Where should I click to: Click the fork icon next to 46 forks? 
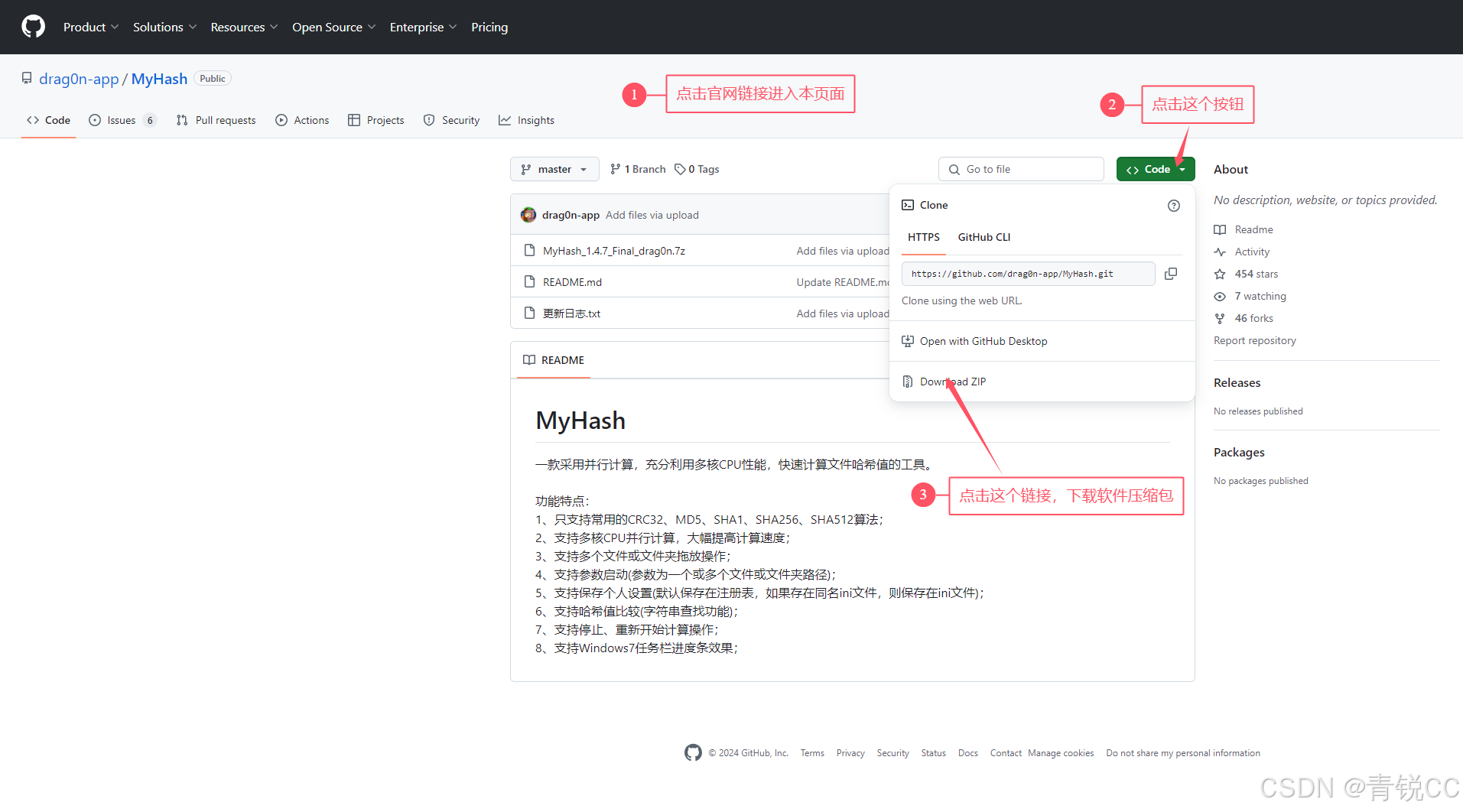pyautogui.click(x=1220, y=318)
